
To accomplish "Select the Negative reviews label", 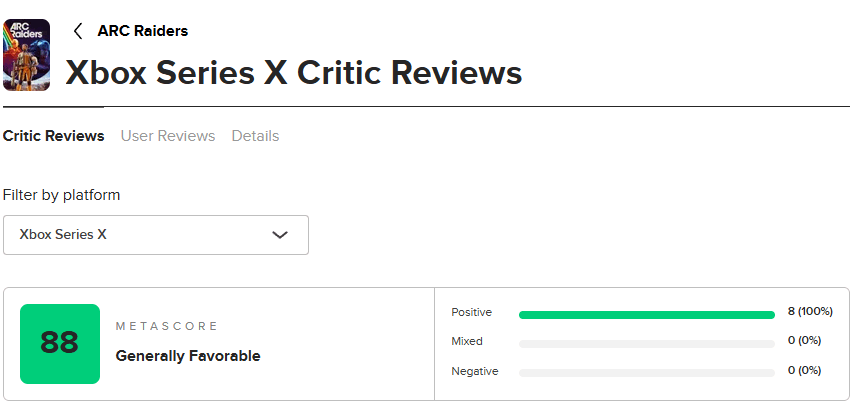I will tap(473, 371).
